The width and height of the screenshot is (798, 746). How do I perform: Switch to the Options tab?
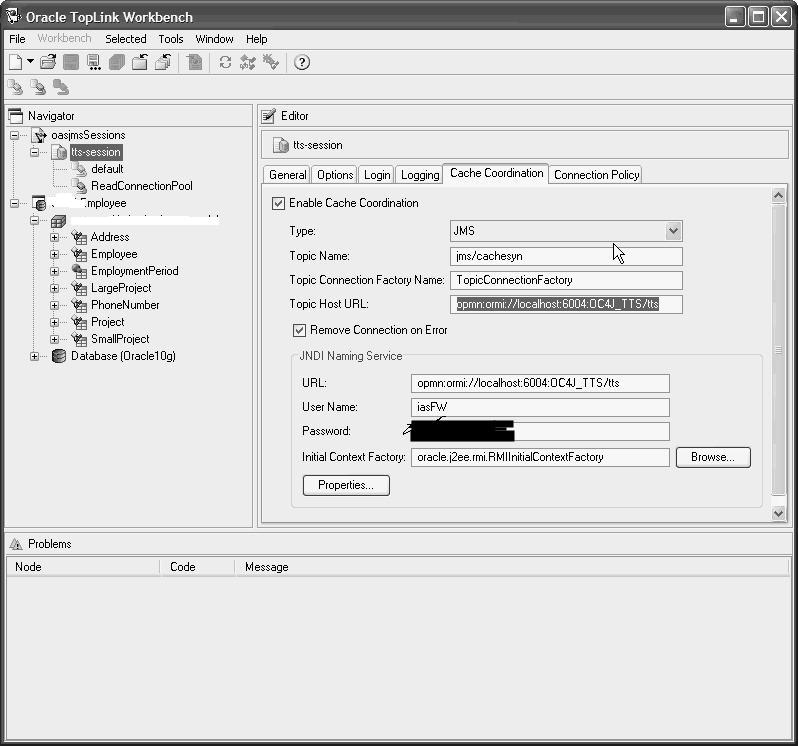point(335,175)
